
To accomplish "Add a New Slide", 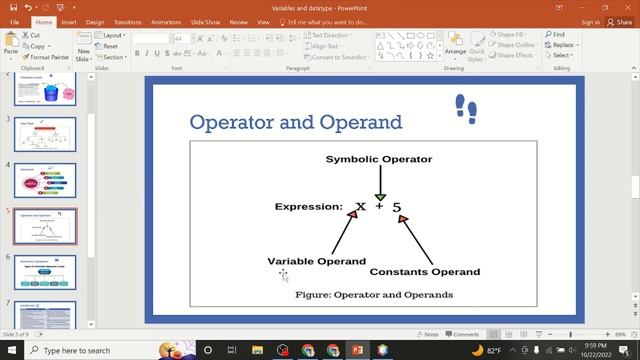I will tap(84, 47).
